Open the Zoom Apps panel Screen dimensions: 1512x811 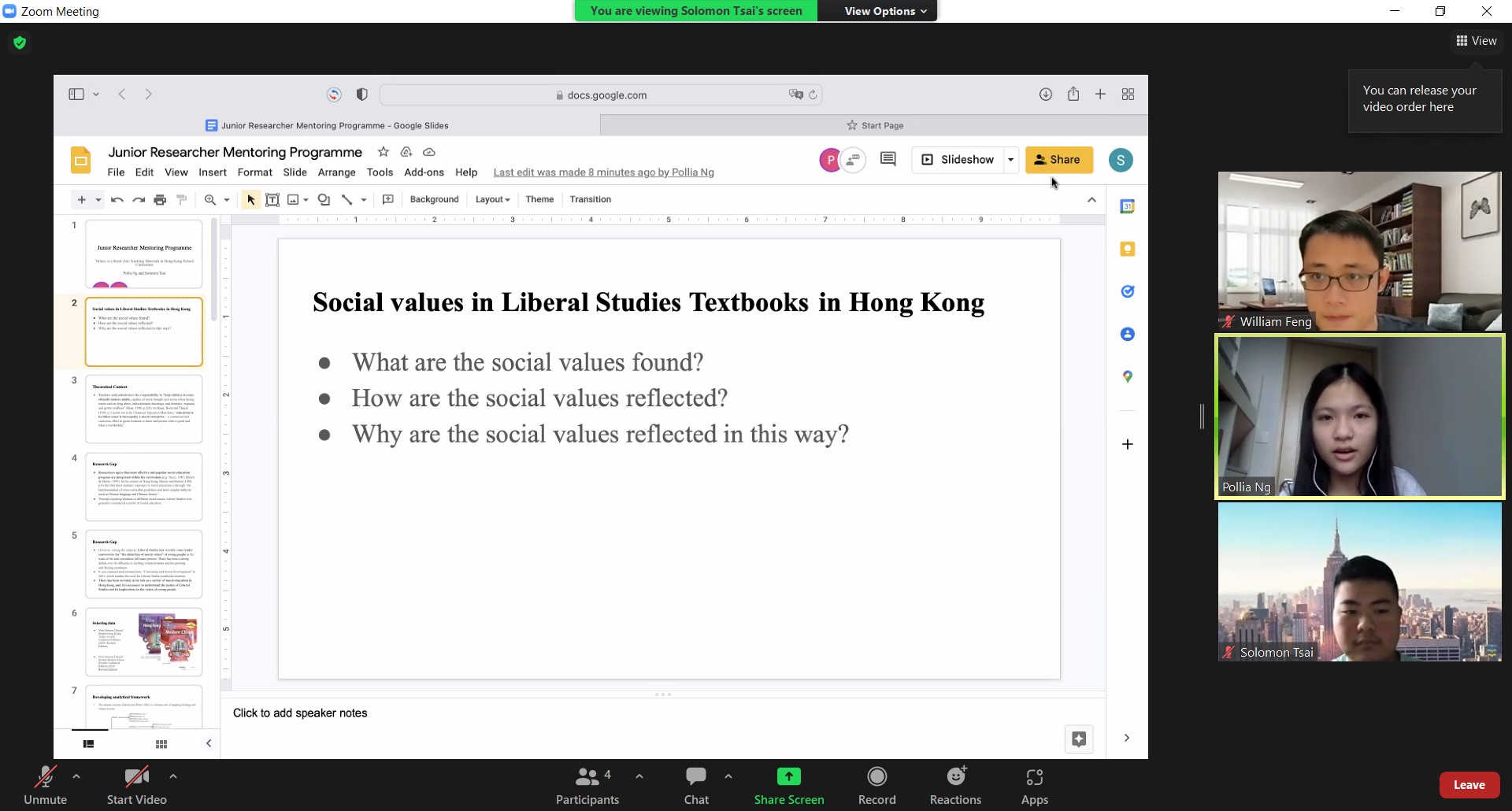click(x=1034, y=785)
